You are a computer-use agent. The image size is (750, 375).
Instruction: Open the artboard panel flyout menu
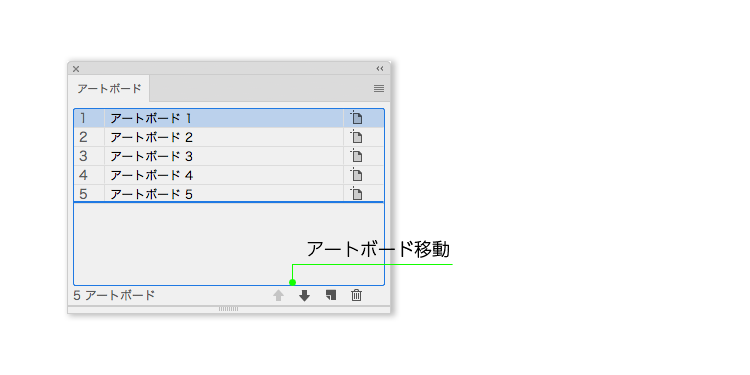379,88
